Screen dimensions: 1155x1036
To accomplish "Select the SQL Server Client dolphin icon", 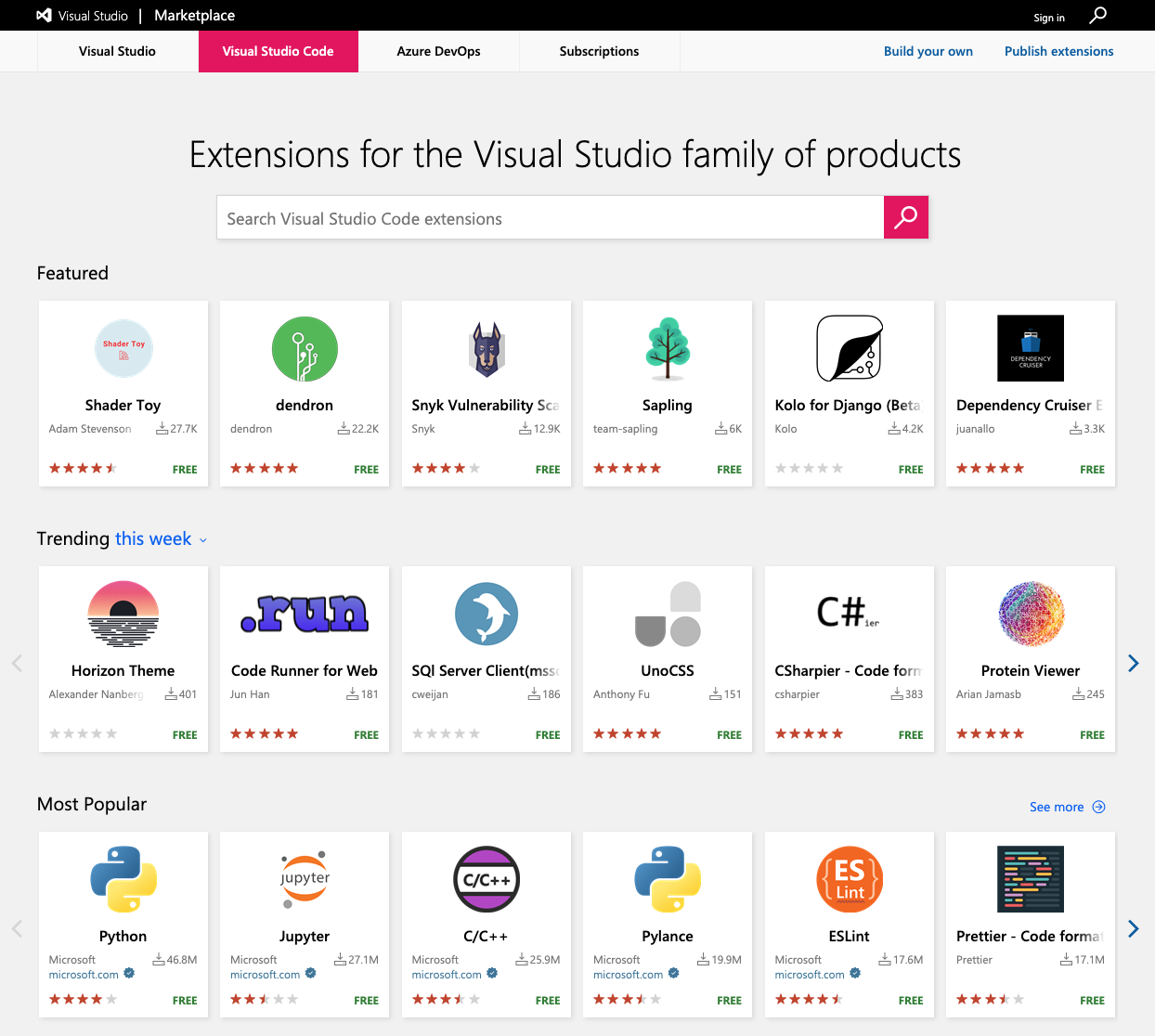I will 487,614.
